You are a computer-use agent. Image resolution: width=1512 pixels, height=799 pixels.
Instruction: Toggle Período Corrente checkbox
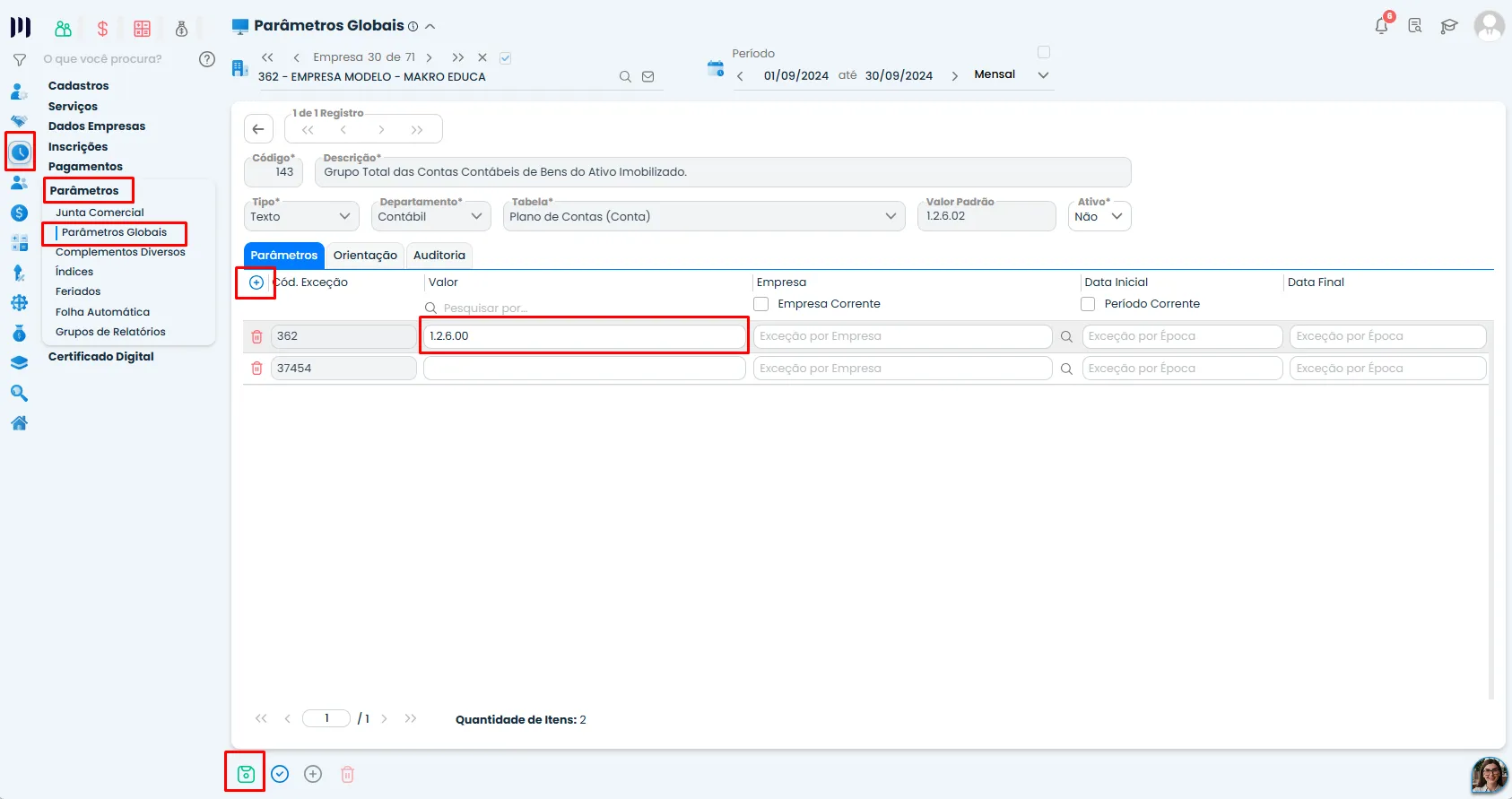click(1088, 304)
